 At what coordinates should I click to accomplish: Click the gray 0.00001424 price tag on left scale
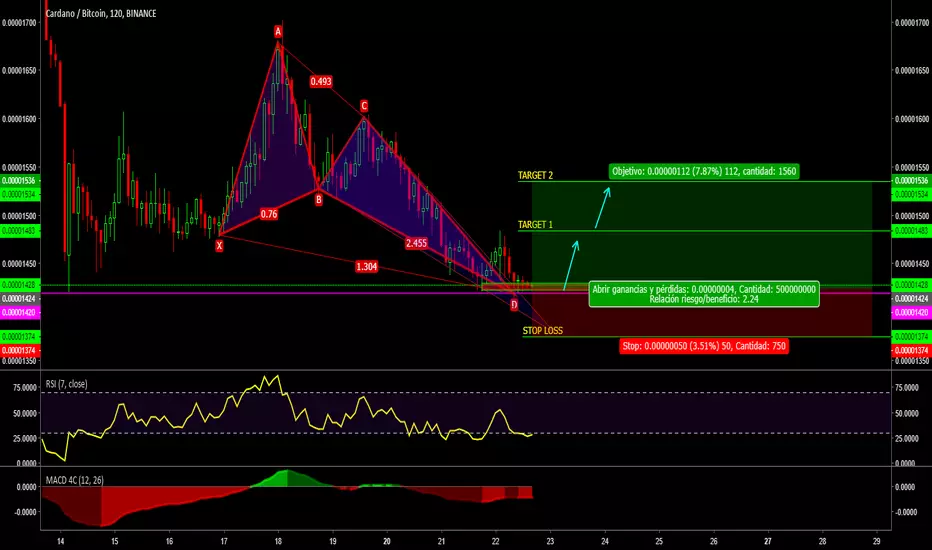[20, 298]
